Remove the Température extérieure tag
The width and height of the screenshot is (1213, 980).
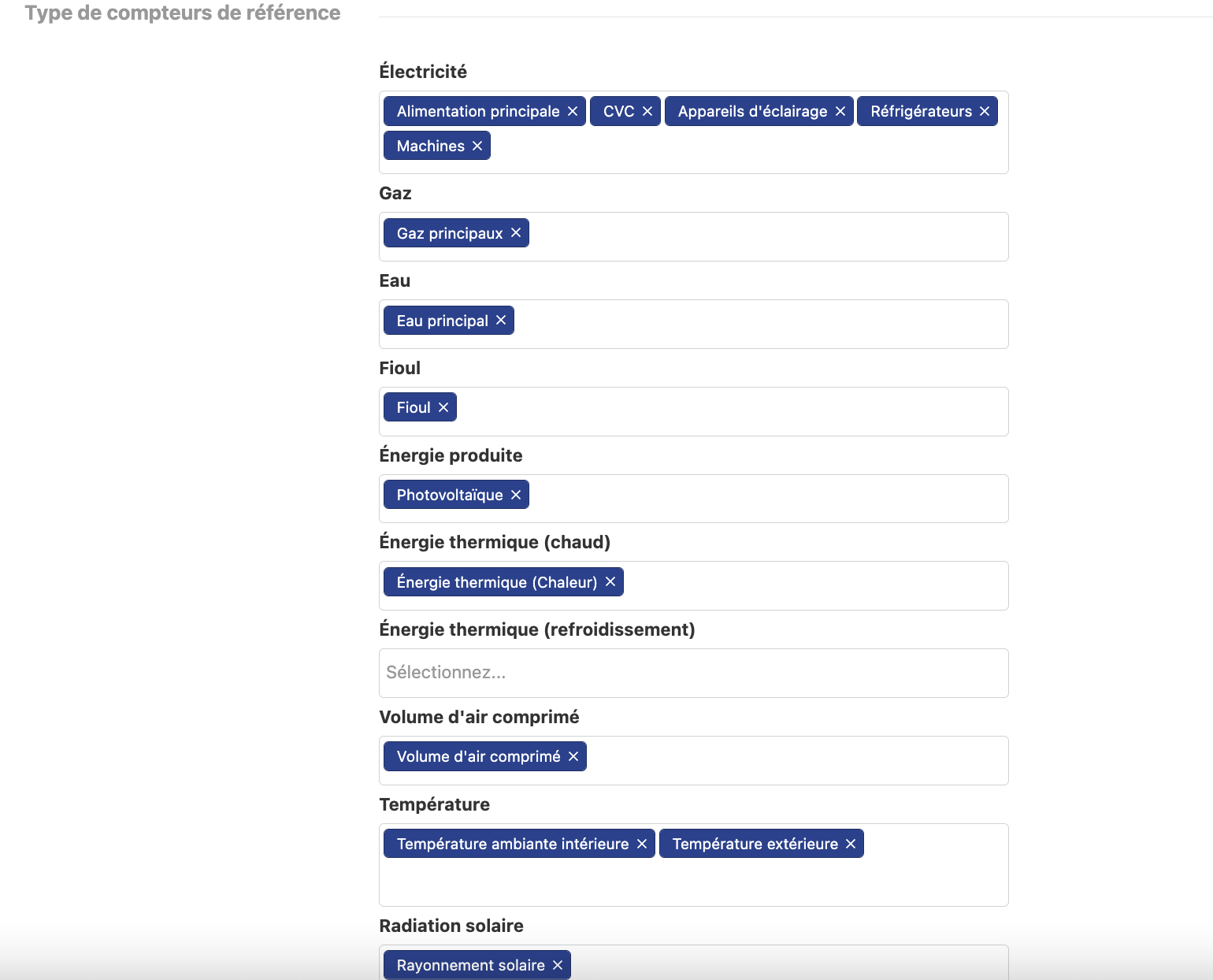[x=851, y=844]
